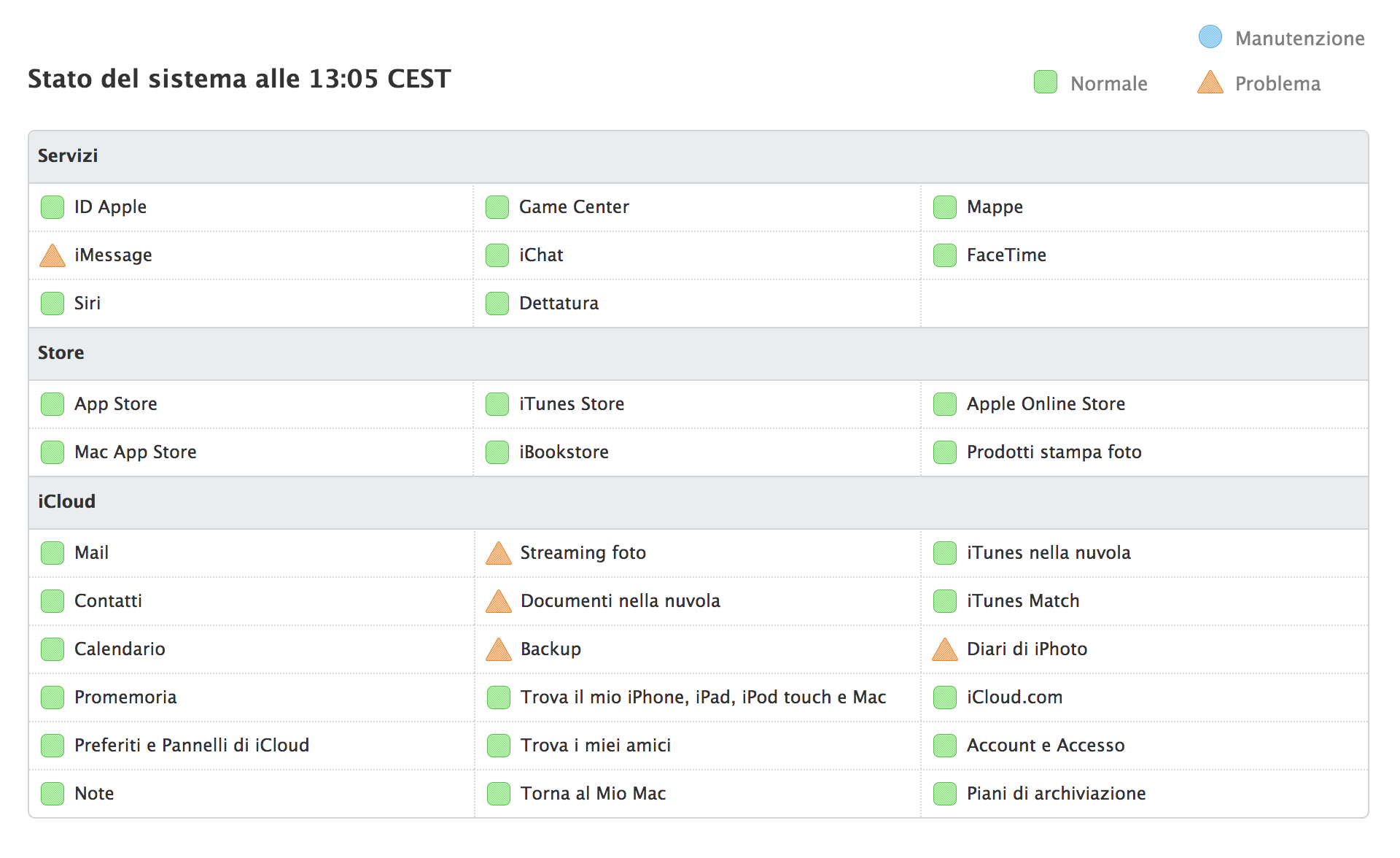Click the orange warning icon beside Backup
Screen dimensions: 1400x858
tap(499, 649)
